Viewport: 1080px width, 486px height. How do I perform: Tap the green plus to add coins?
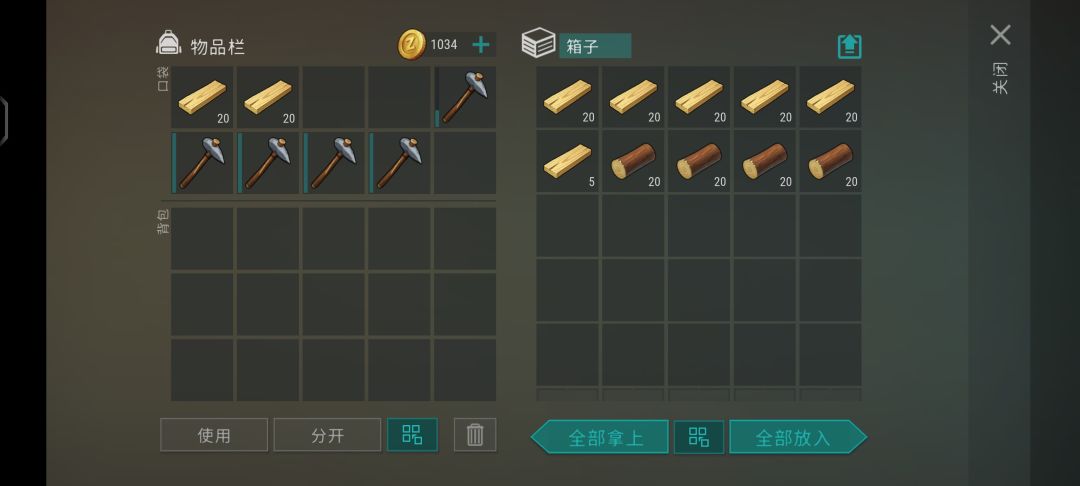pyautogui.click(x=481, y=45)
